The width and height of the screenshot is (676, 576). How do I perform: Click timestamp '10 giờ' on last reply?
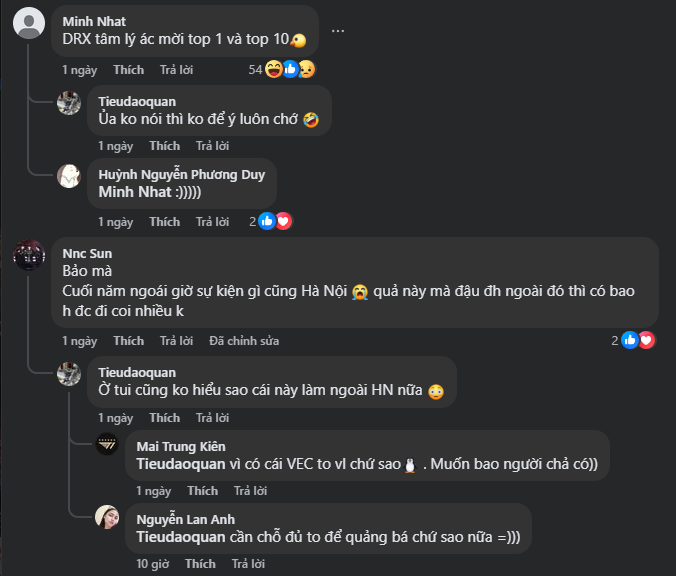tap(152, 564)
